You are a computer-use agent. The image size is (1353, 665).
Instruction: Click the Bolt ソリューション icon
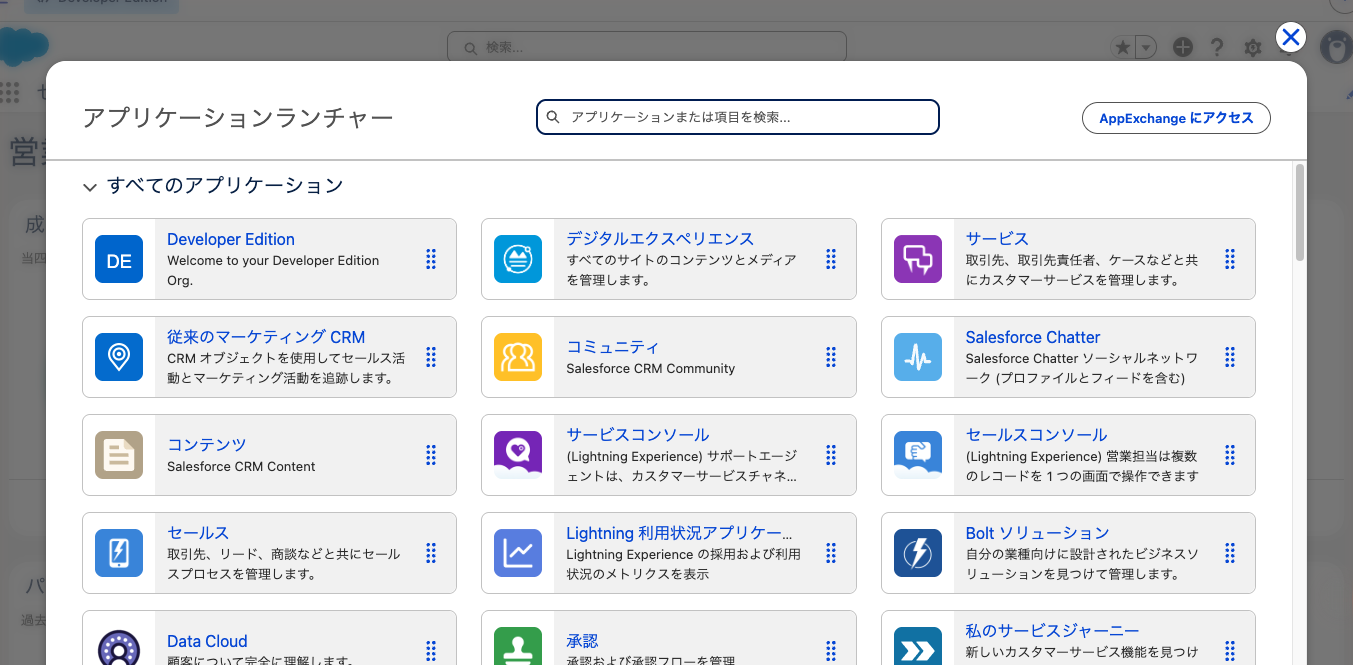918,553
